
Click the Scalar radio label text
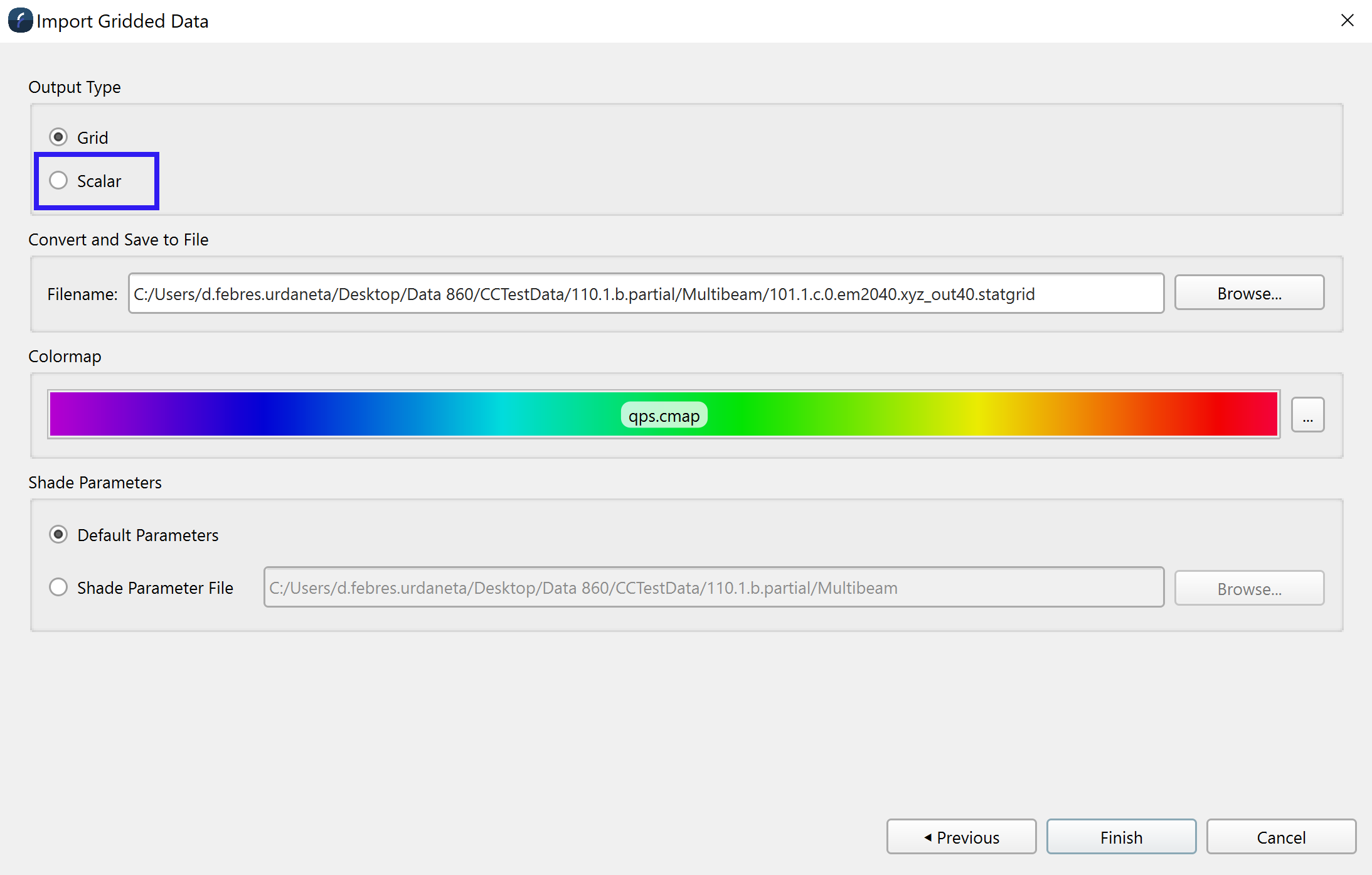(x=99, y=181)
